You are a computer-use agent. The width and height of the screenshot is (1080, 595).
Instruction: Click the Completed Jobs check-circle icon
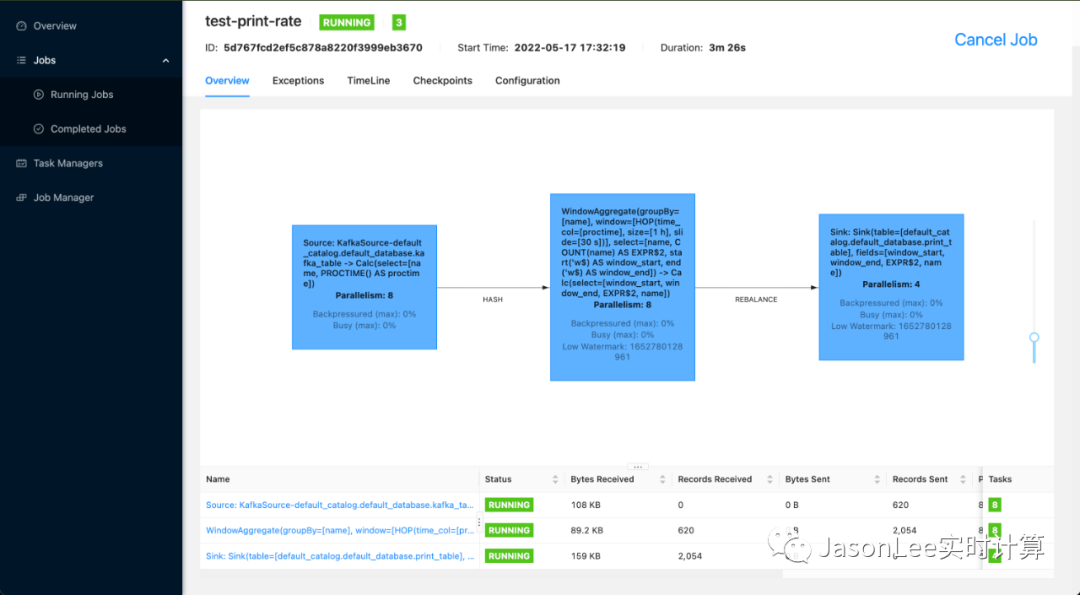(39, 129)
